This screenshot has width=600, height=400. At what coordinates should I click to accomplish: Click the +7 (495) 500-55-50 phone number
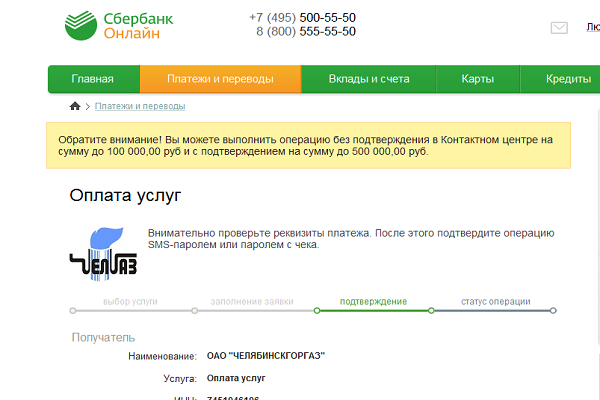(x=302, y=18)
